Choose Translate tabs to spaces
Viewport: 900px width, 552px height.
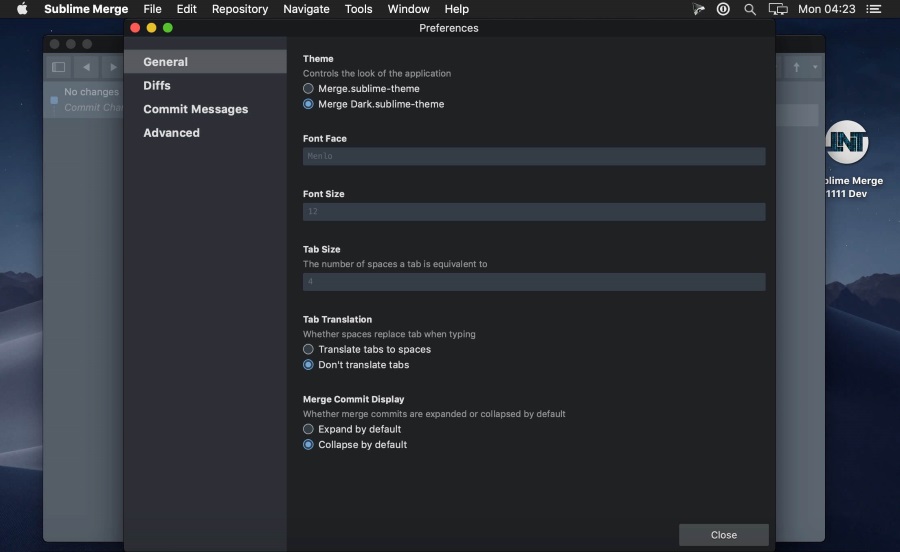[x=308, y=349]
